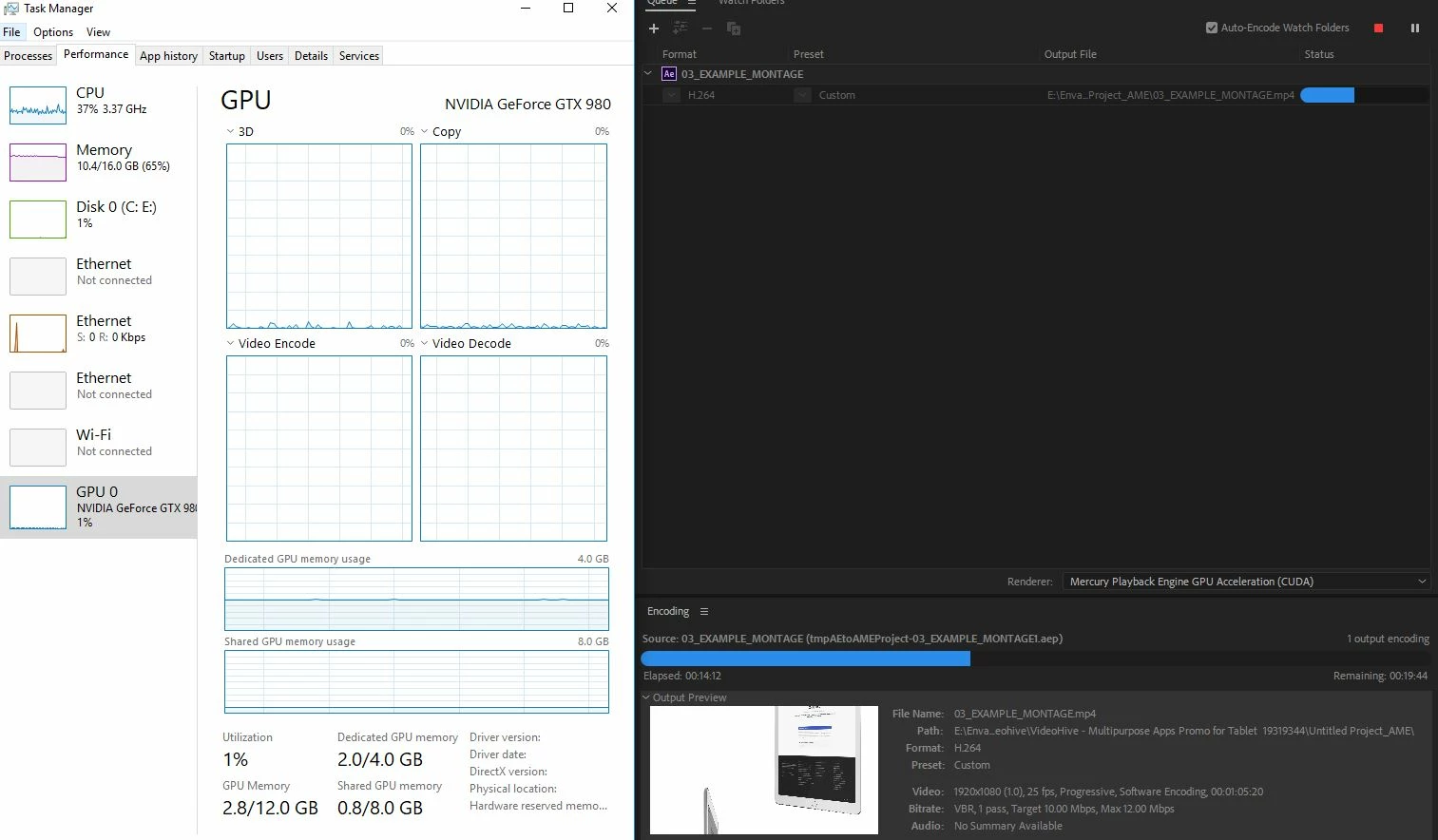This screenshot has height=840, width=1438.
Task: Switch to the Services tab
Action: coord(359,56)
